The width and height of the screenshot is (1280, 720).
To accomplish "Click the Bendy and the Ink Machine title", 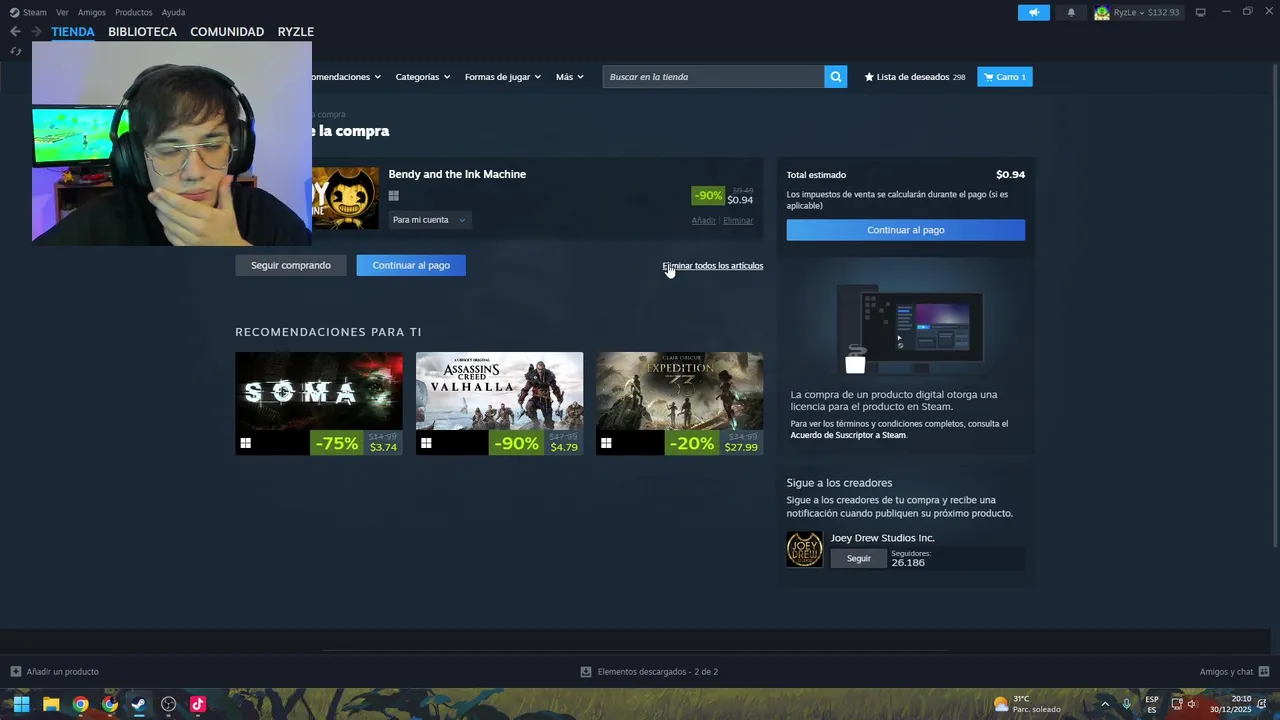I will (x=457, y=174).
